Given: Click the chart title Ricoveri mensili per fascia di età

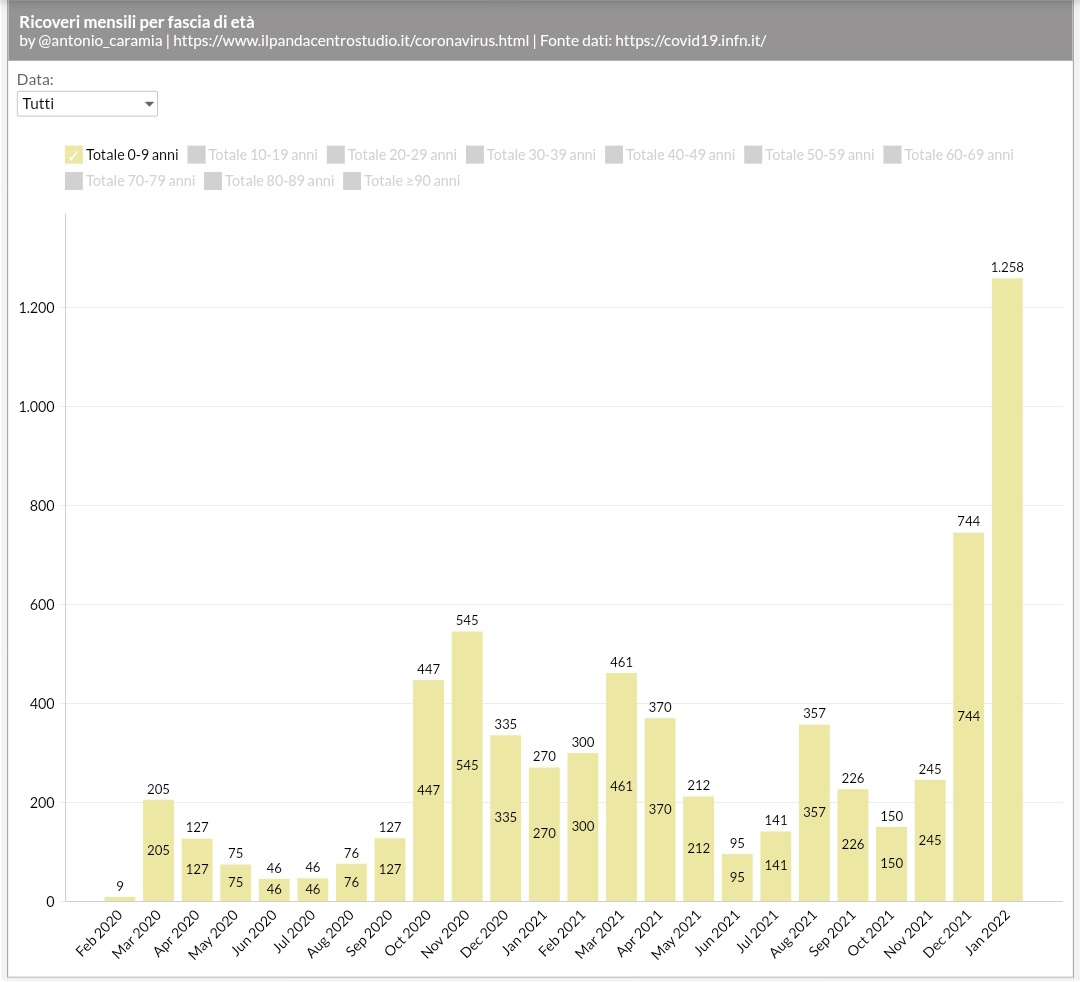Looking at the screenshot, I should click(x=136, y=22).
